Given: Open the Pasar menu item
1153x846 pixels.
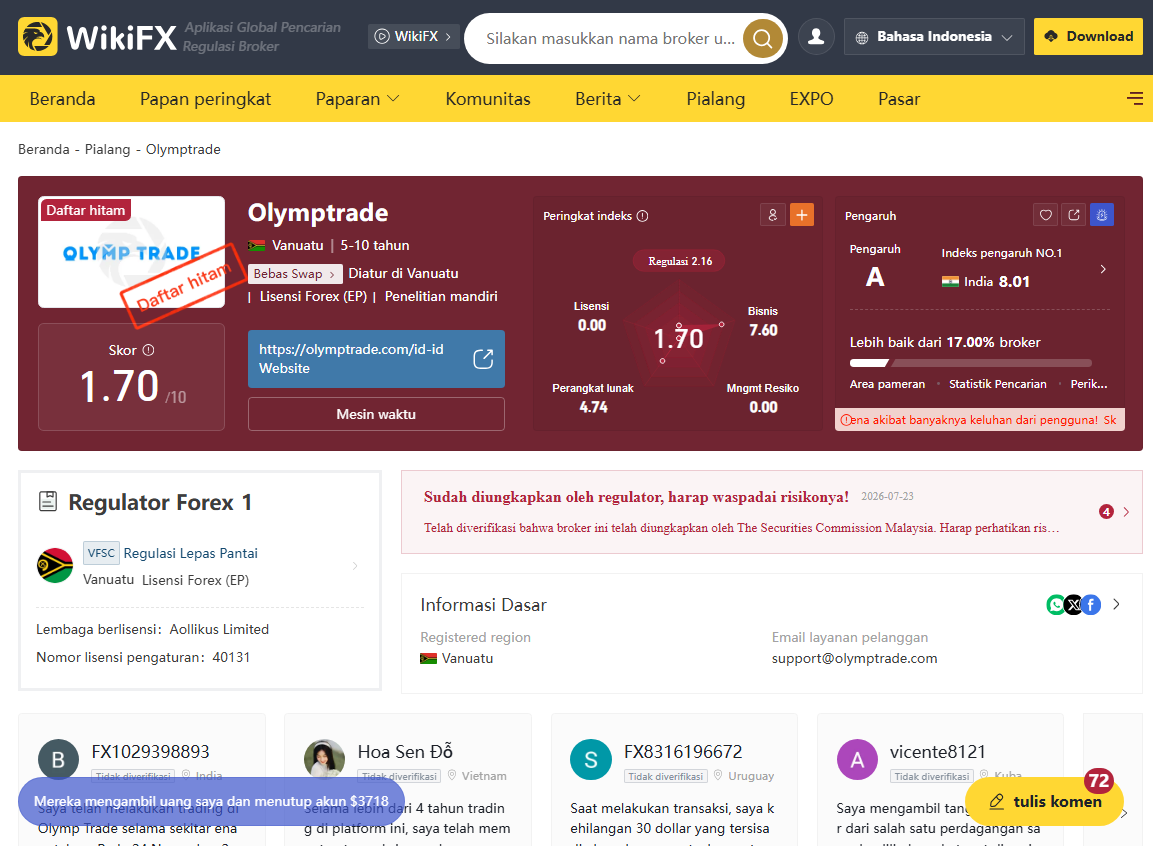Looking at the screenshot, I should pos(899,98).
